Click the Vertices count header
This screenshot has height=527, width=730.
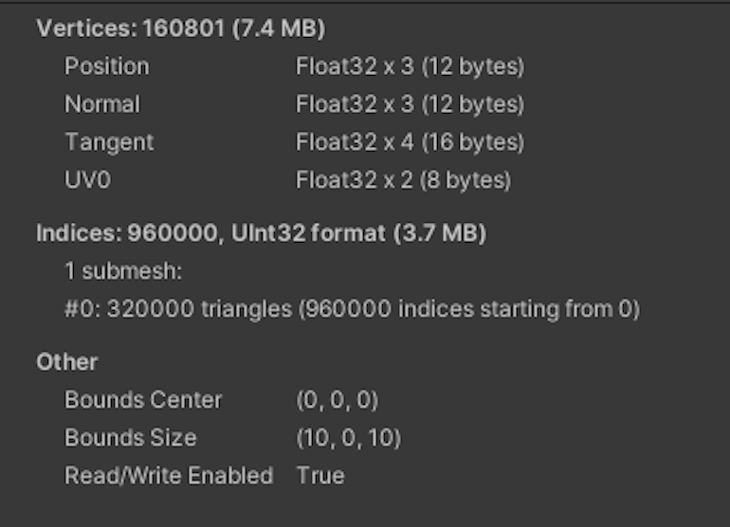click(x=180, y=28)
